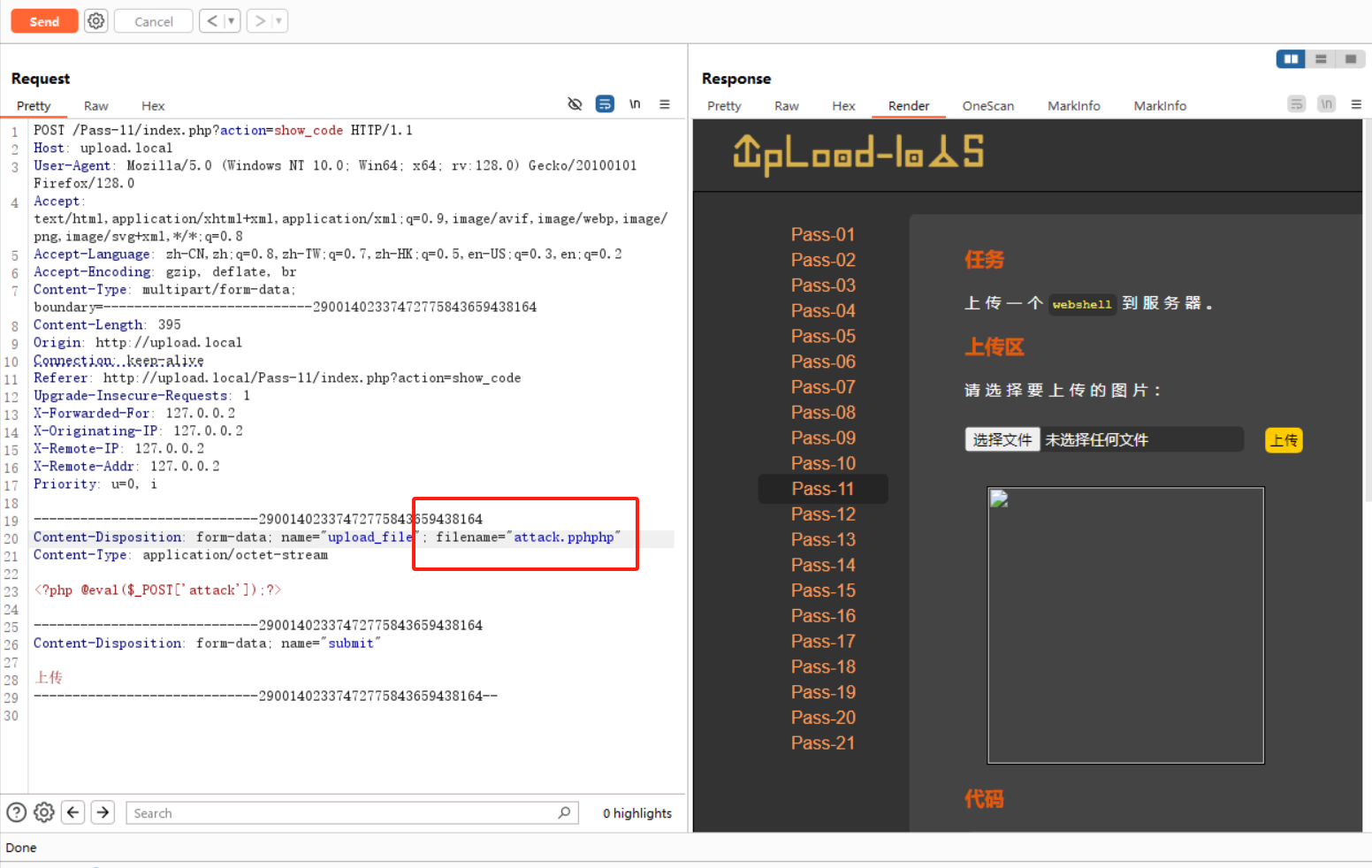Open the Response Render tab

point(909,106)
